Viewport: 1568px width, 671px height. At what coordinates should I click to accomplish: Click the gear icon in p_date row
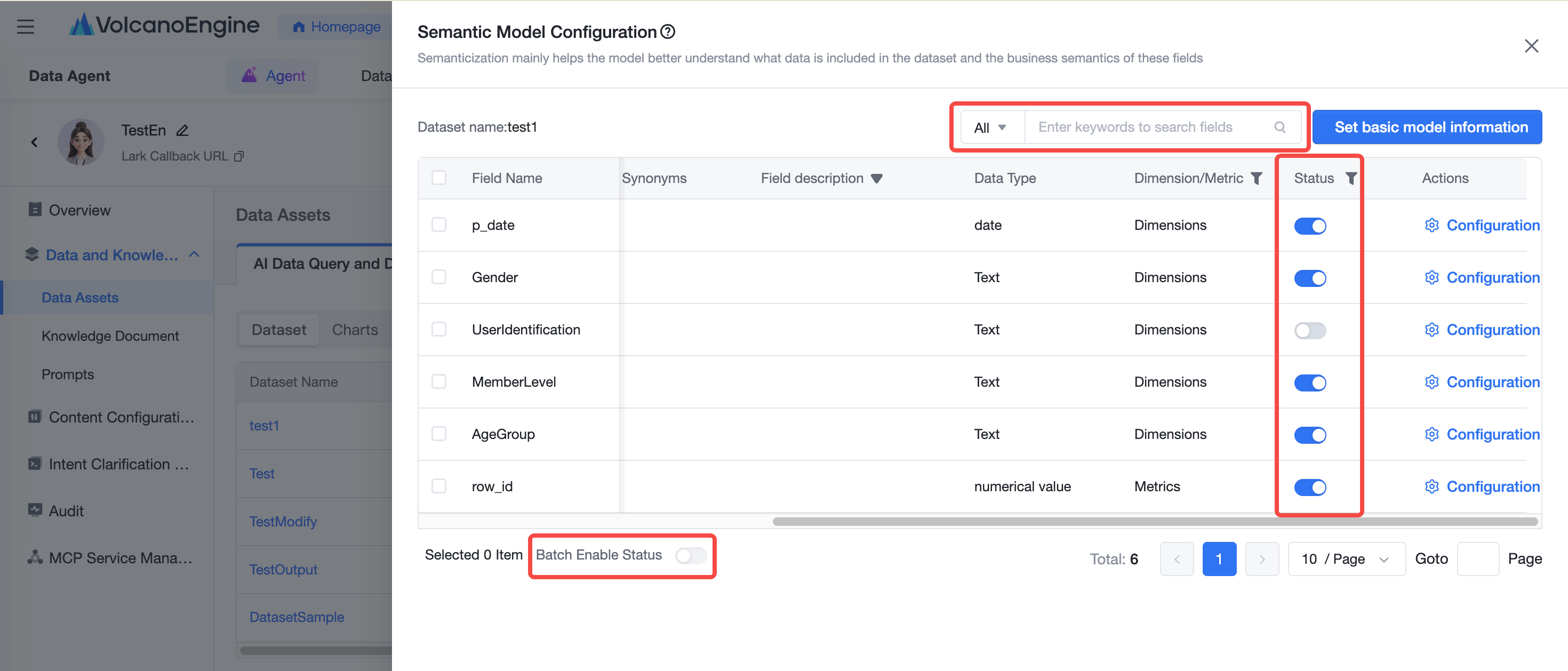[x=1431, y=225]
